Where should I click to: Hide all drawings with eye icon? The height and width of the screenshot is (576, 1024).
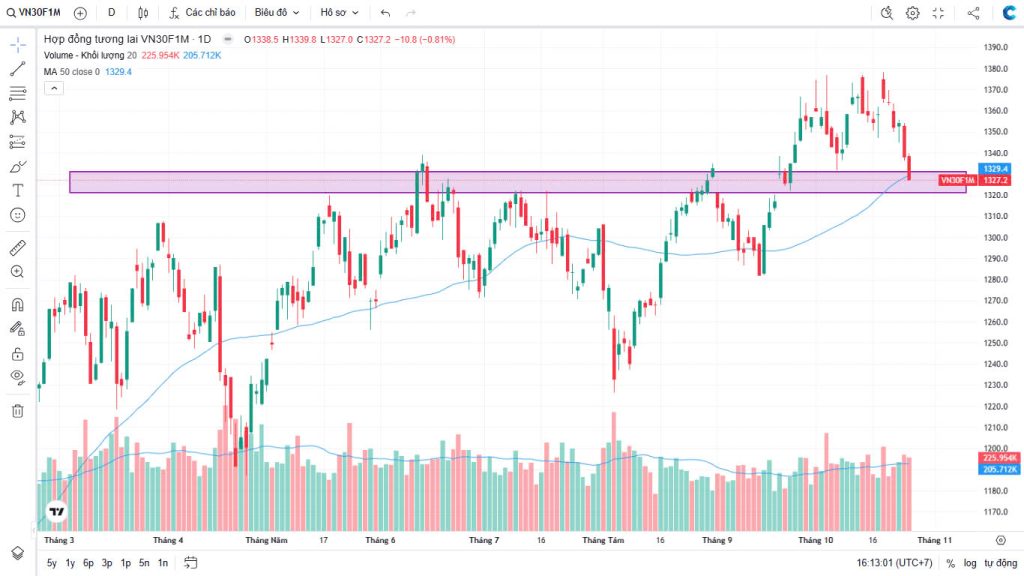[17, 377]
